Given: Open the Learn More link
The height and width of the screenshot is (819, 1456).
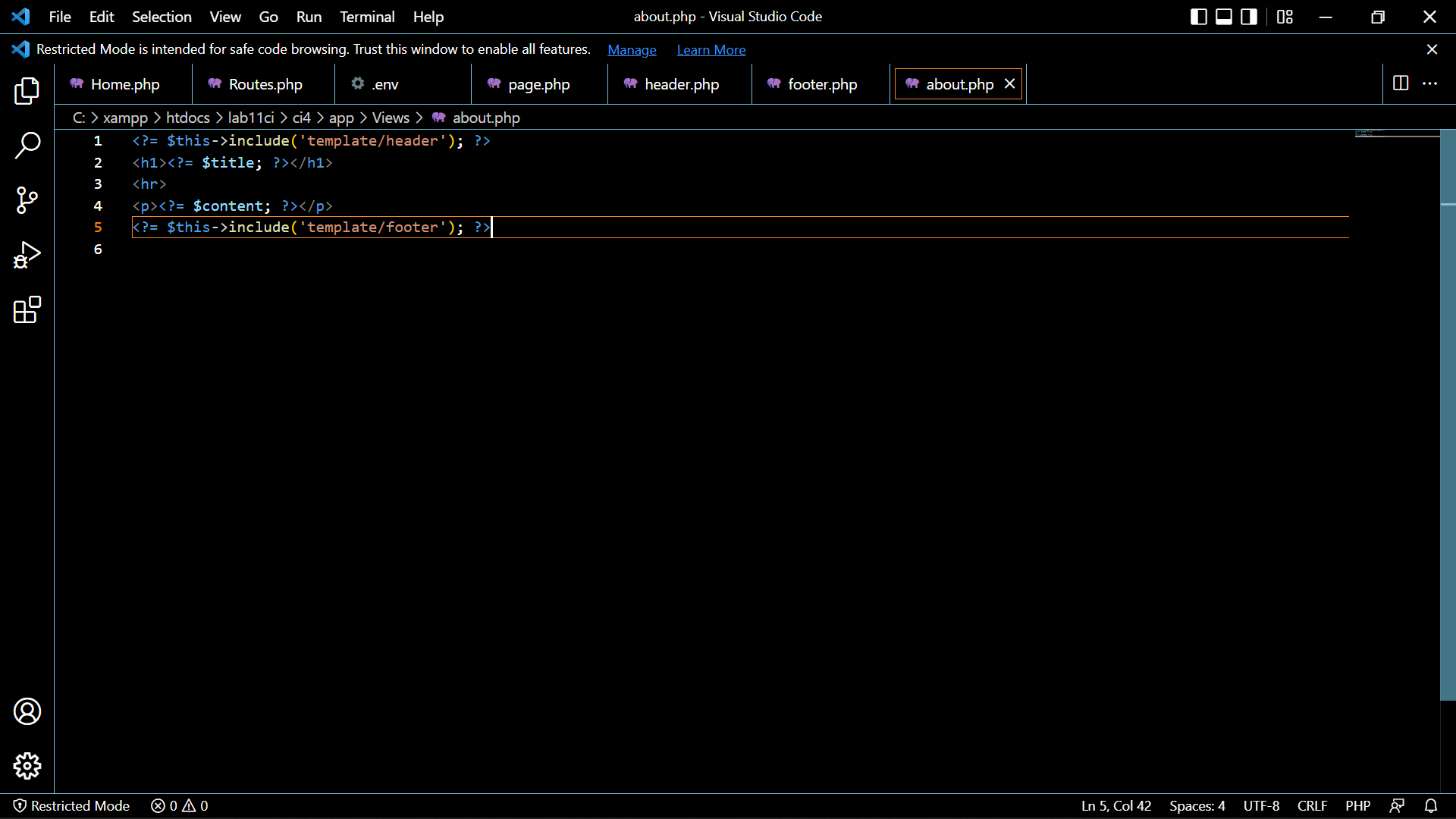Looking at the screenshot, I should pyautogui.click(x=711, y=49).
